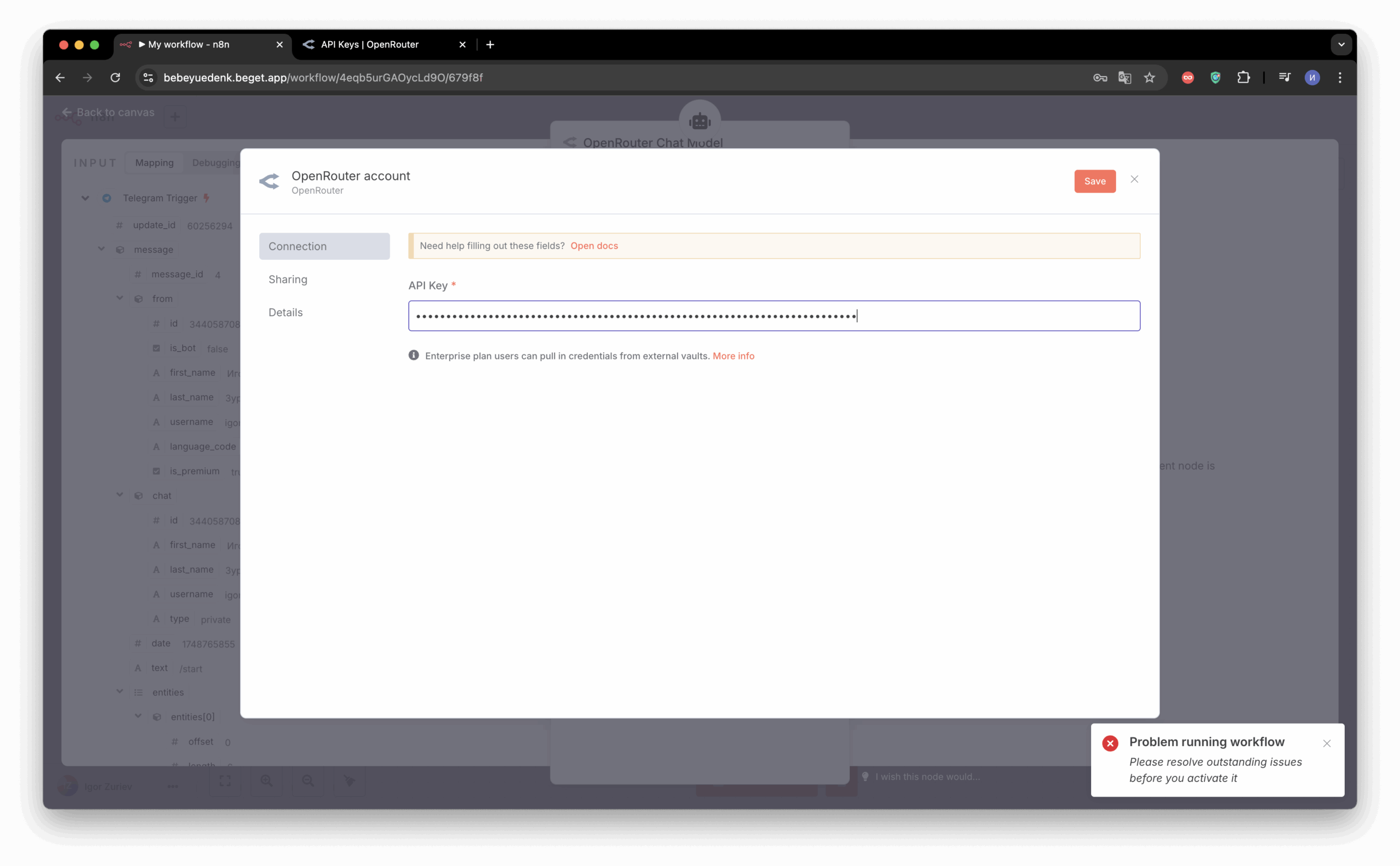Save the OpenRouter credential

click(1094, 181)
